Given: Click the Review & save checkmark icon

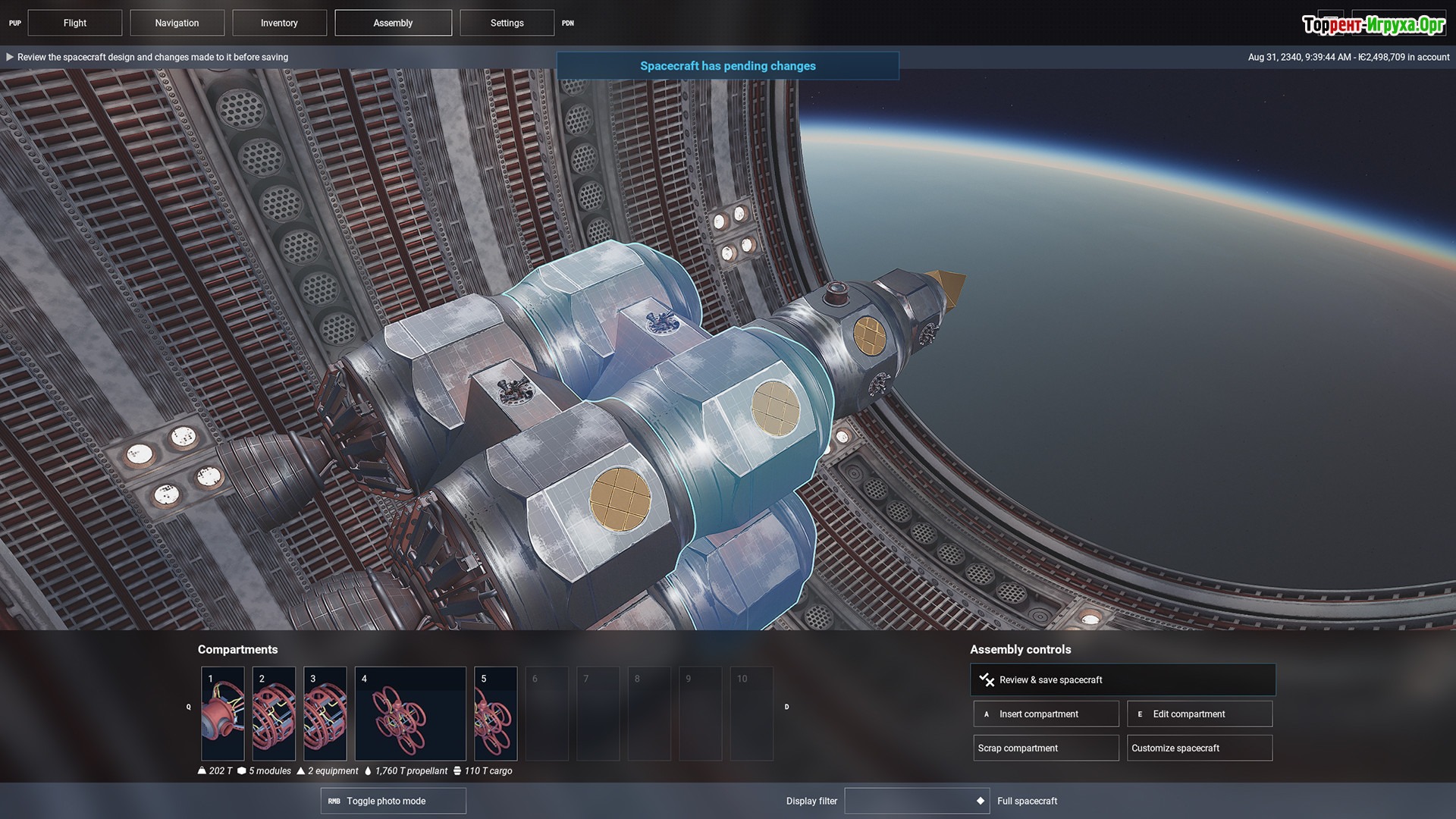Looking at the screenshot, I should coord(987,679).
